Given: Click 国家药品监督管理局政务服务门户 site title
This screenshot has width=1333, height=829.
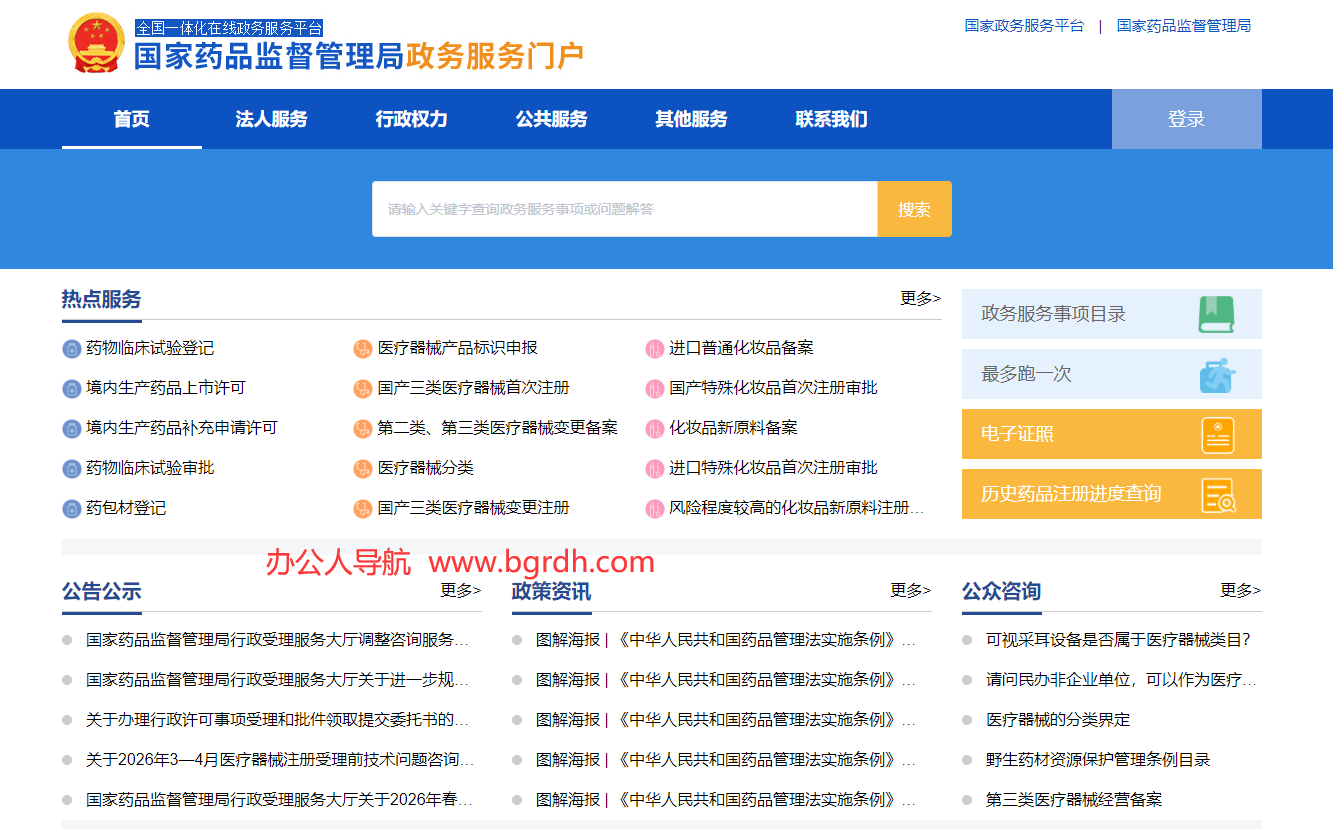Looking at the screenshot, I should [359, 56].
